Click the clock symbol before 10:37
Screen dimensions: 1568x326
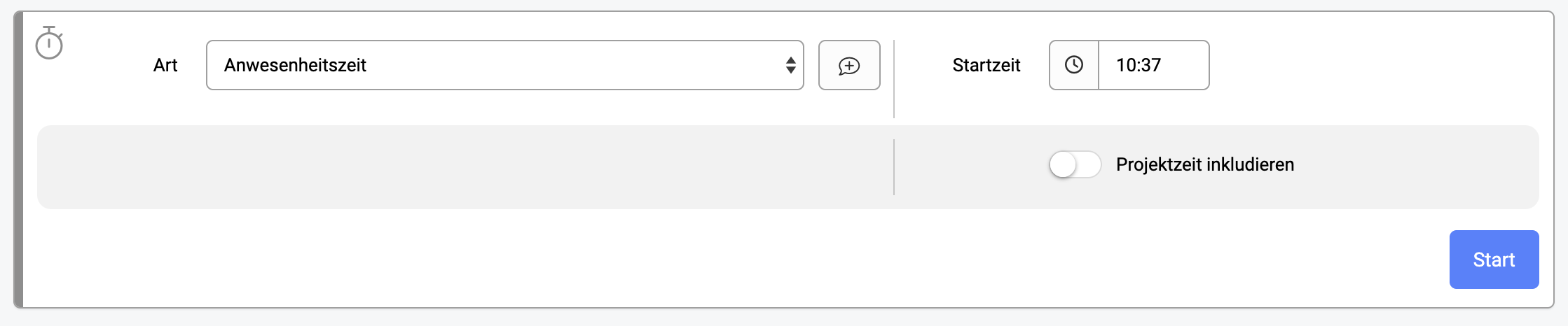[x=1074, y=65]
